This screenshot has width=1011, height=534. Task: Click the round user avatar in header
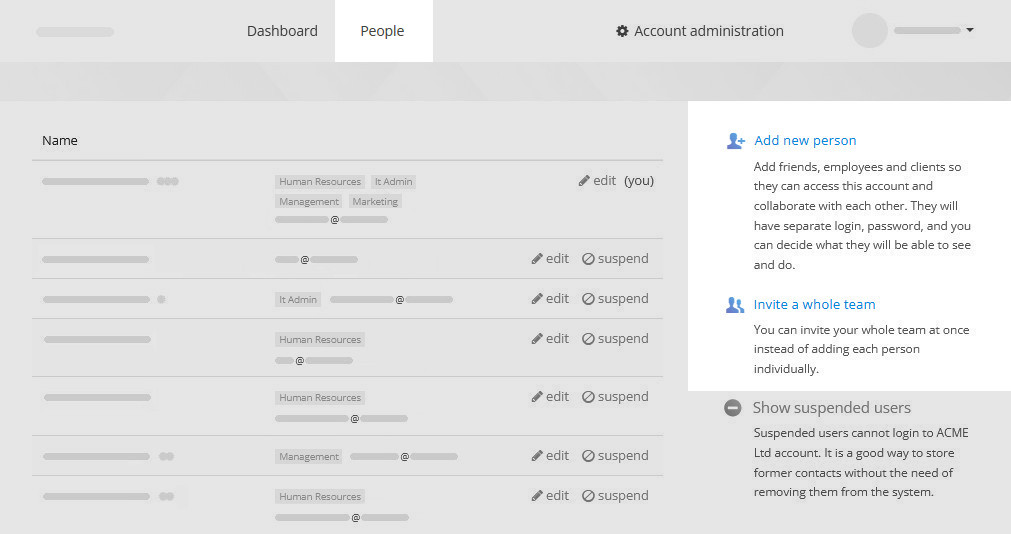pos(870,30)
